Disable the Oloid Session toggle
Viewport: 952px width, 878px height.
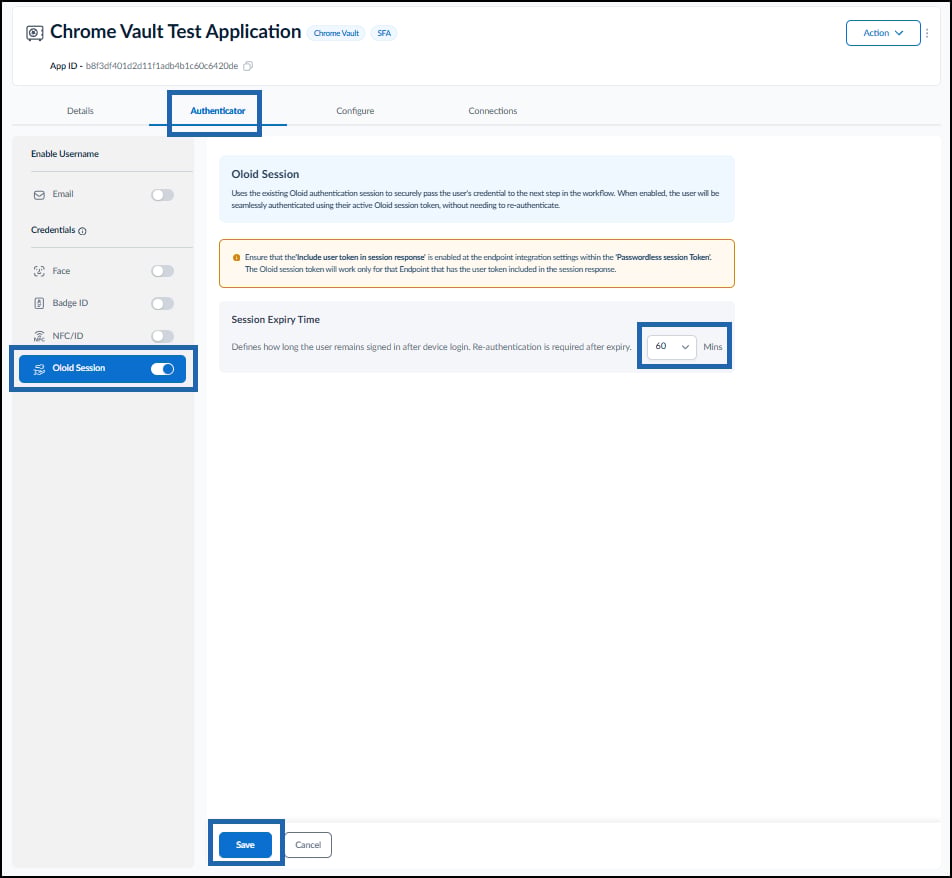coord(162,369)
